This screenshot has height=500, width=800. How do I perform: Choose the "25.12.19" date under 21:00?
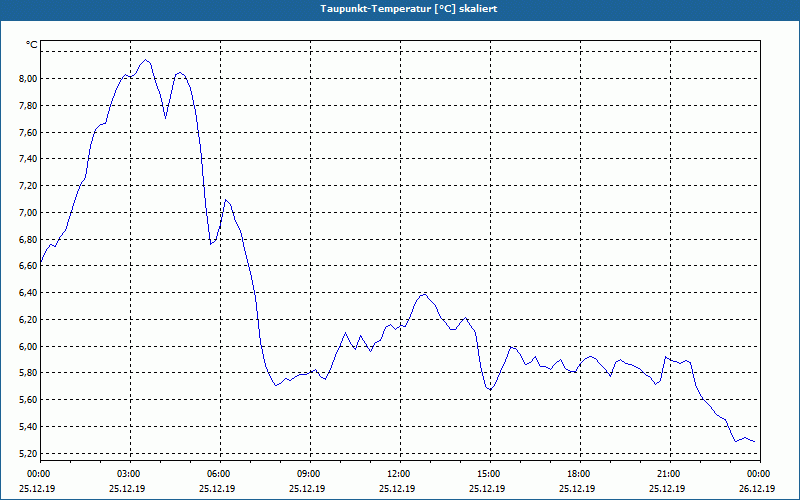667,488
